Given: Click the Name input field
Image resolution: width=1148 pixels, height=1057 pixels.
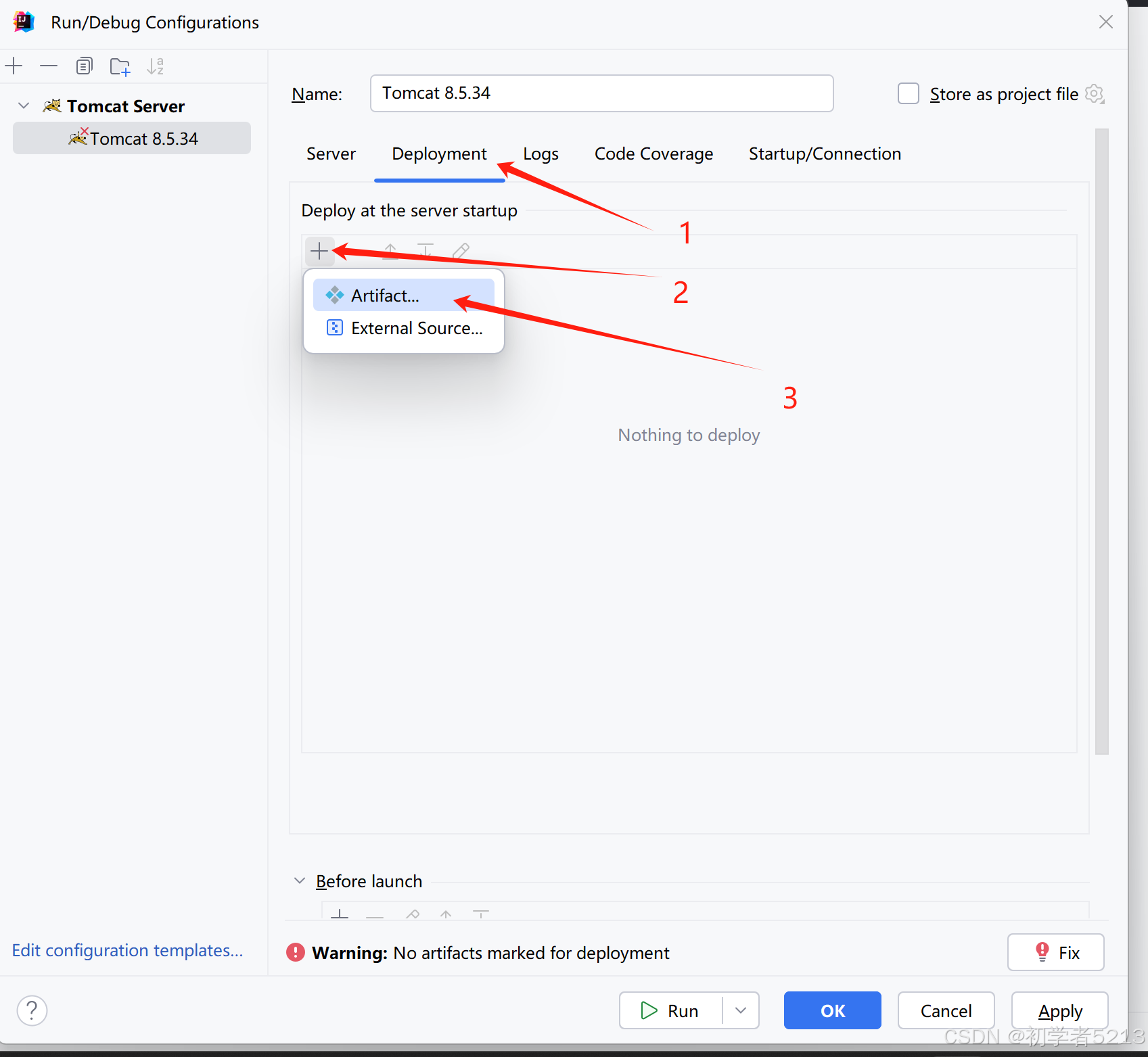Looking at the screenshot, I should 601,93.
